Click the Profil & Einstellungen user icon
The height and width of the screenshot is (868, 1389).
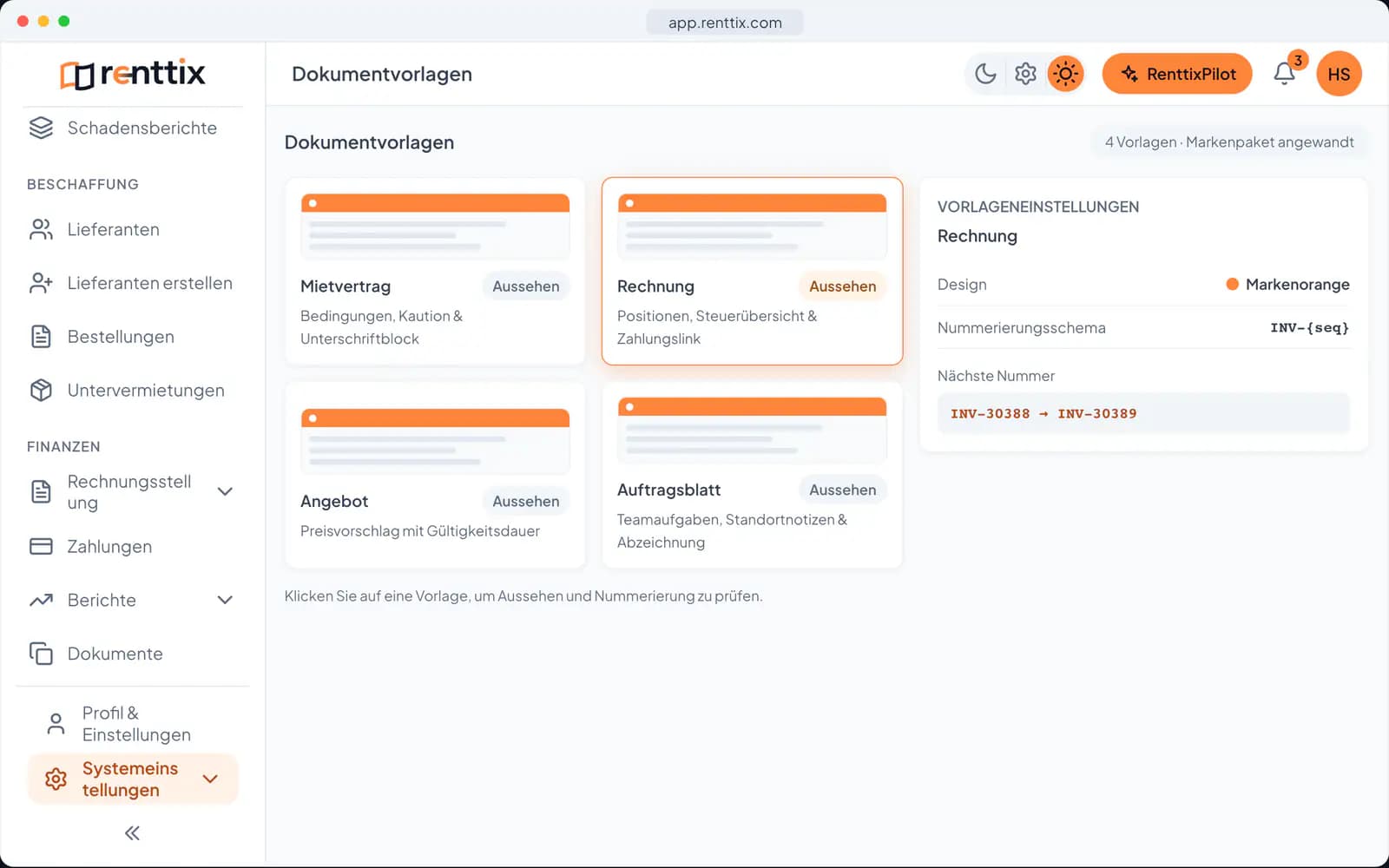click(x=56, y=724)
